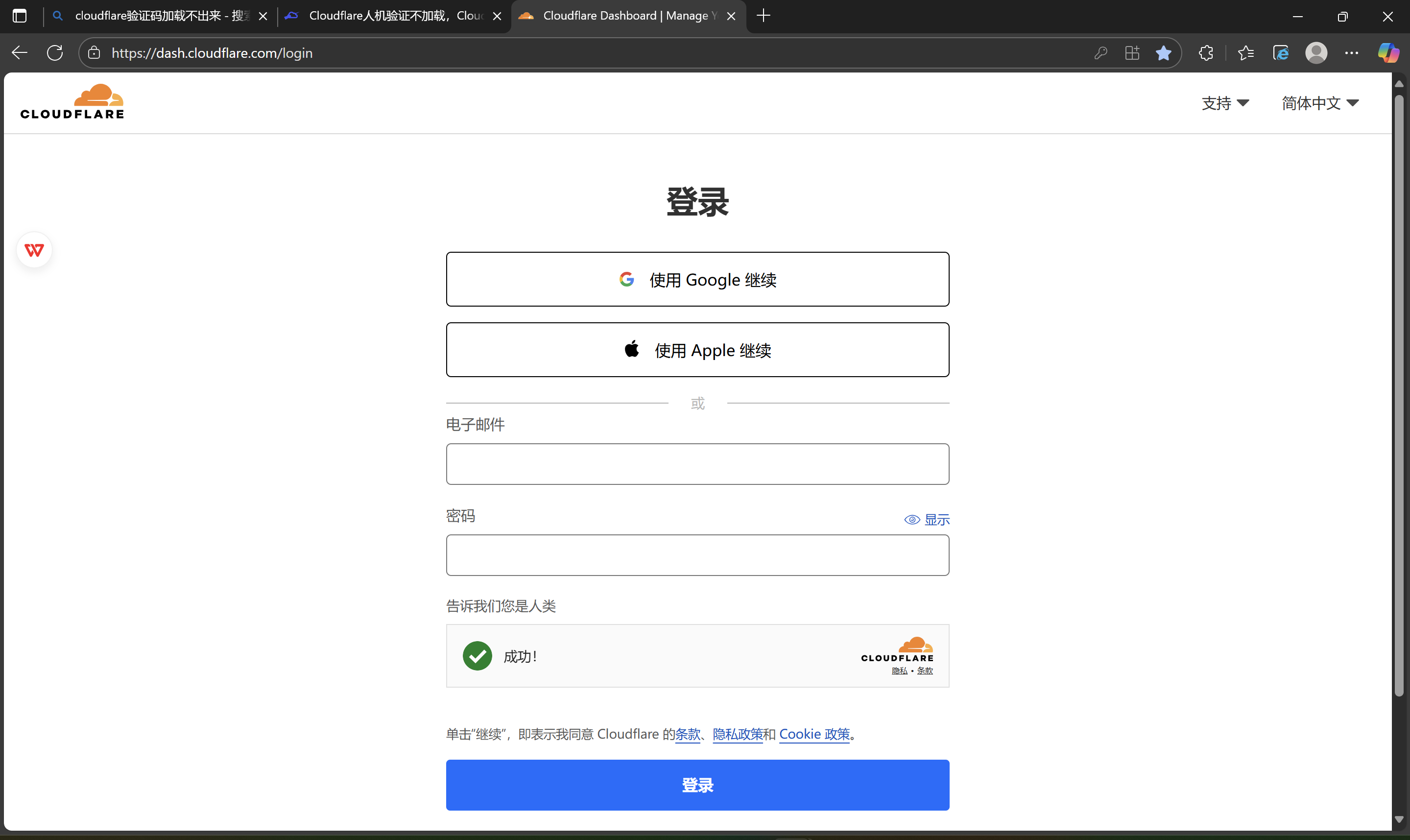The image size is (1410, 840).
Task: Click the password manager key icon
Action: pos(1100,53)
